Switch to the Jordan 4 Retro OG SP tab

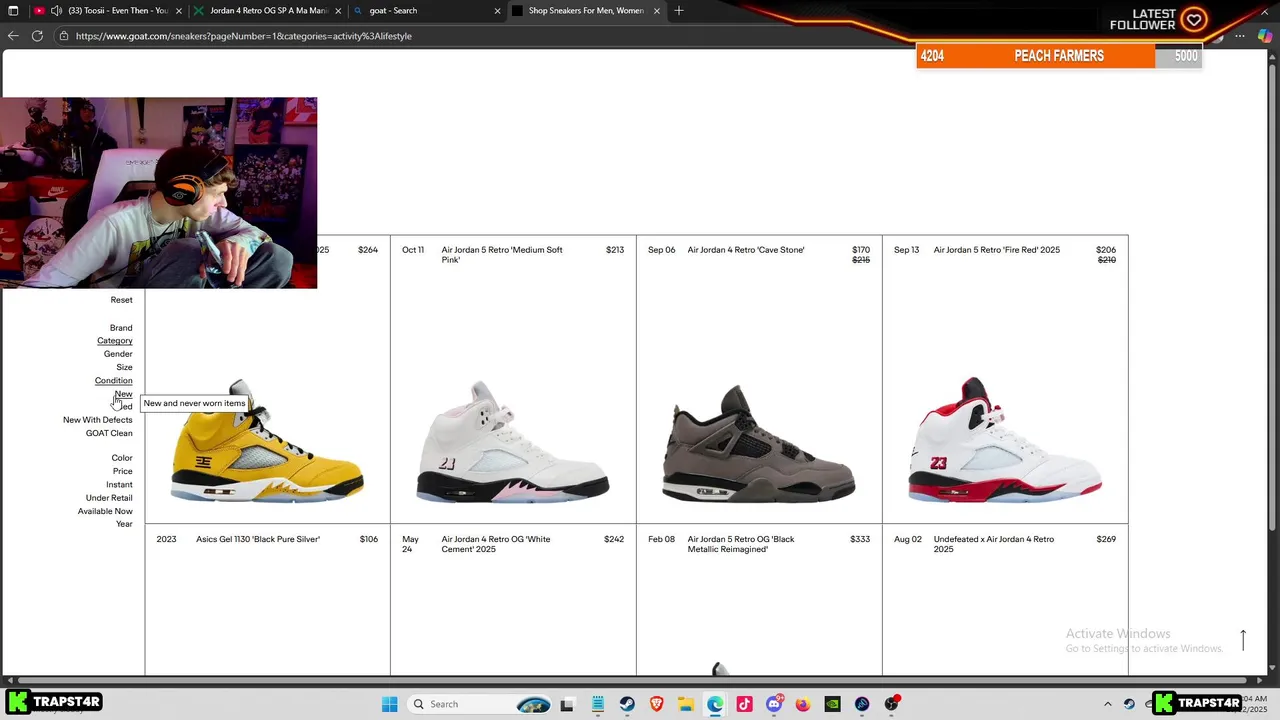(x=268, y=11)
